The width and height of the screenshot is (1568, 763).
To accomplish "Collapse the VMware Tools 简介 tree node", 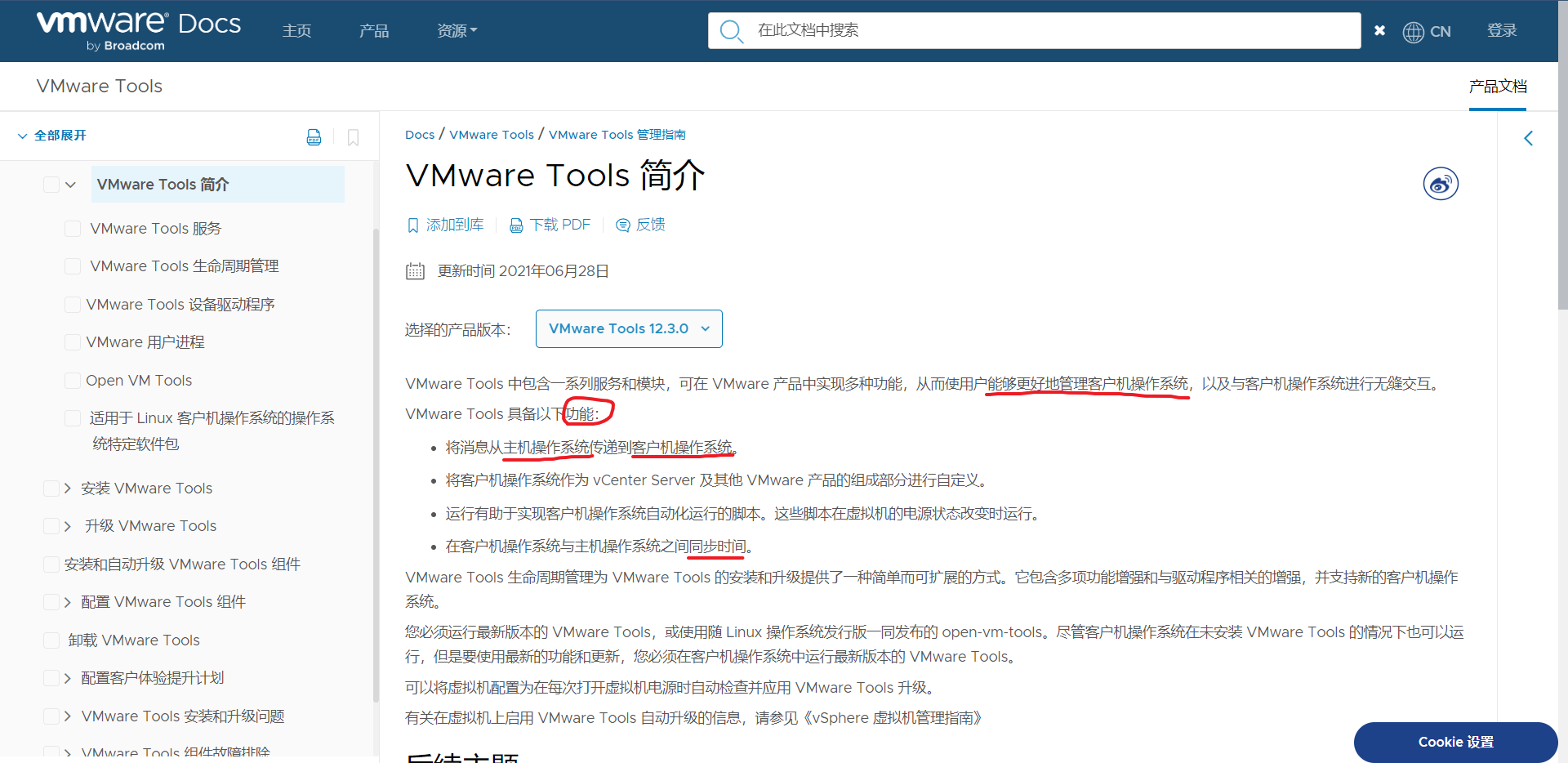I will [x=71, y=185].
